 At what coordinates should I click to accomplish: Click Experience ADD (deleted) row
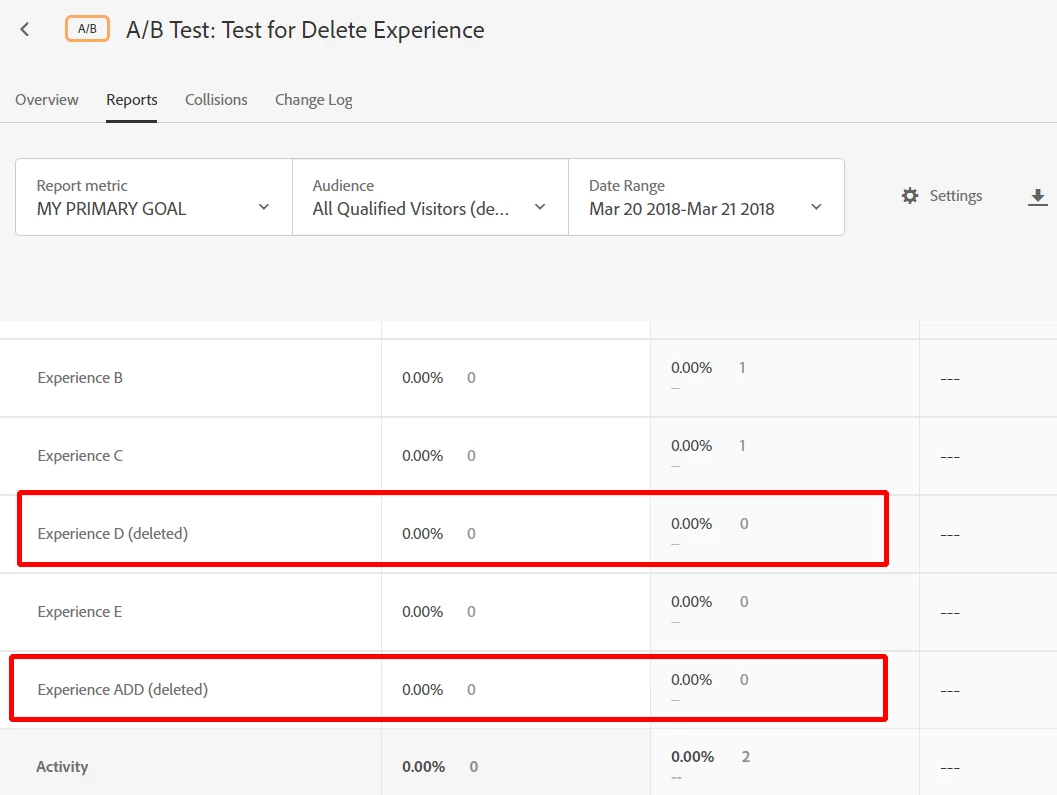tap(122, 690)
